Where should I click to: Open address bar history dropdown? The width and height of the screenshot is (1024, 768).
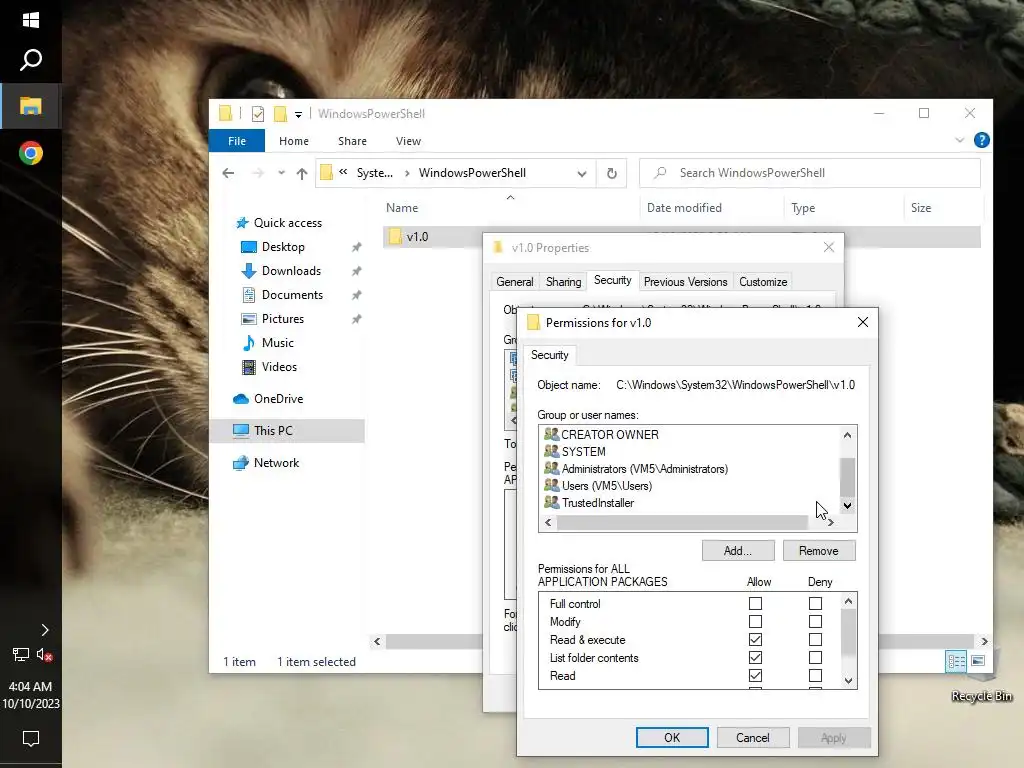coord(581,174)
